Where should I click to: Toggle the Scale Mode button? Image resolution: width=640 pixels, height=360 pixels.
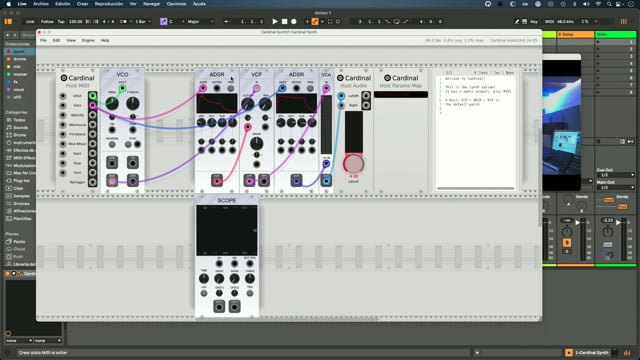click(x=164, y=22)
